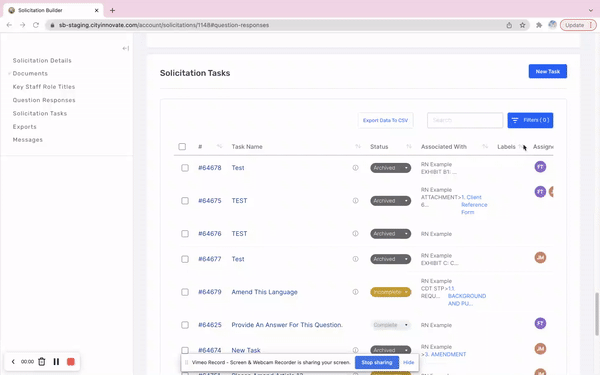Viewport: 600px width, 375px height.
Task: Stop recording with red square button
Action: tap(71, 362)
